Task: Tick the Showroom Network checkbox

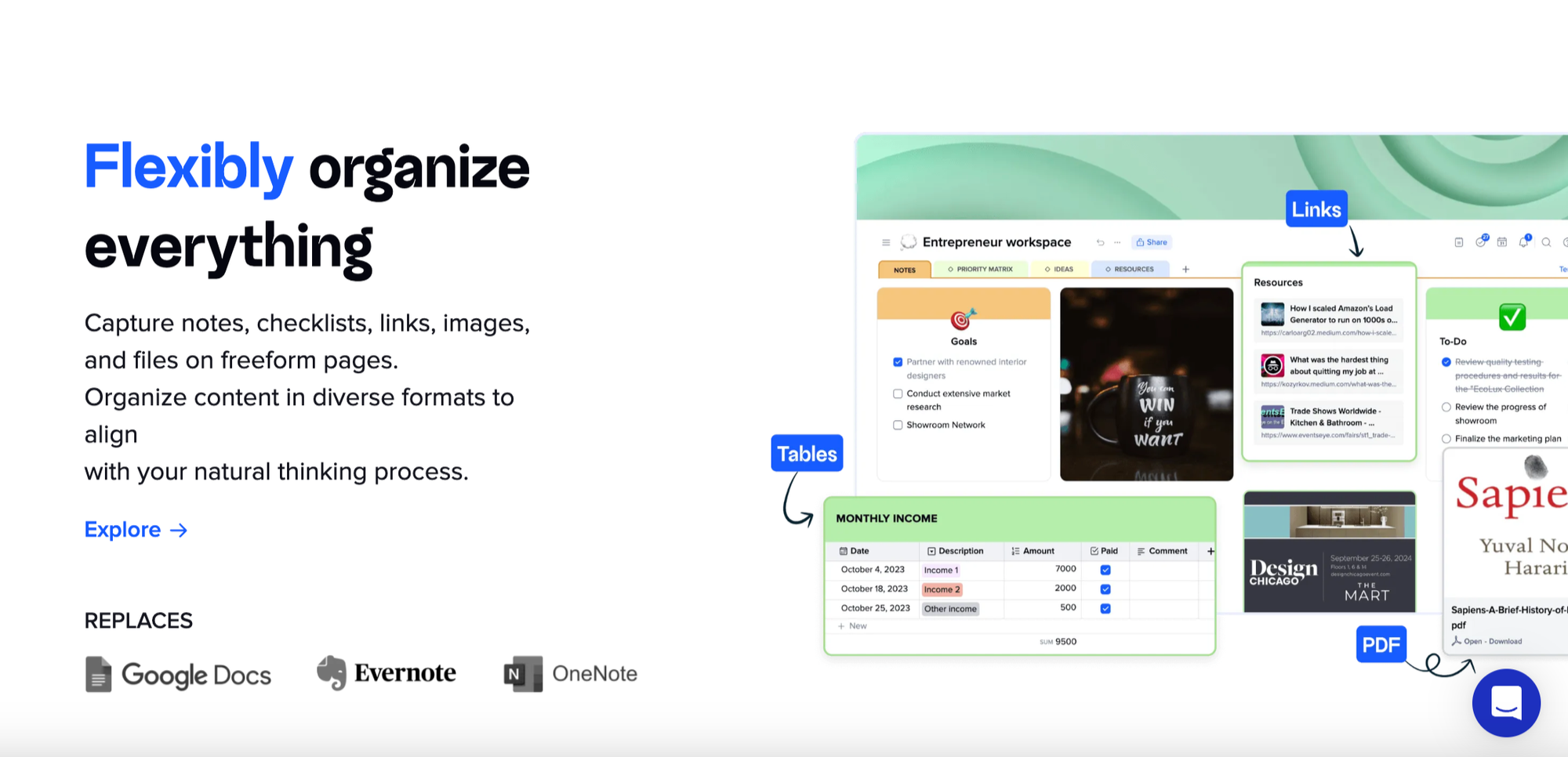Action: (898, 426)
